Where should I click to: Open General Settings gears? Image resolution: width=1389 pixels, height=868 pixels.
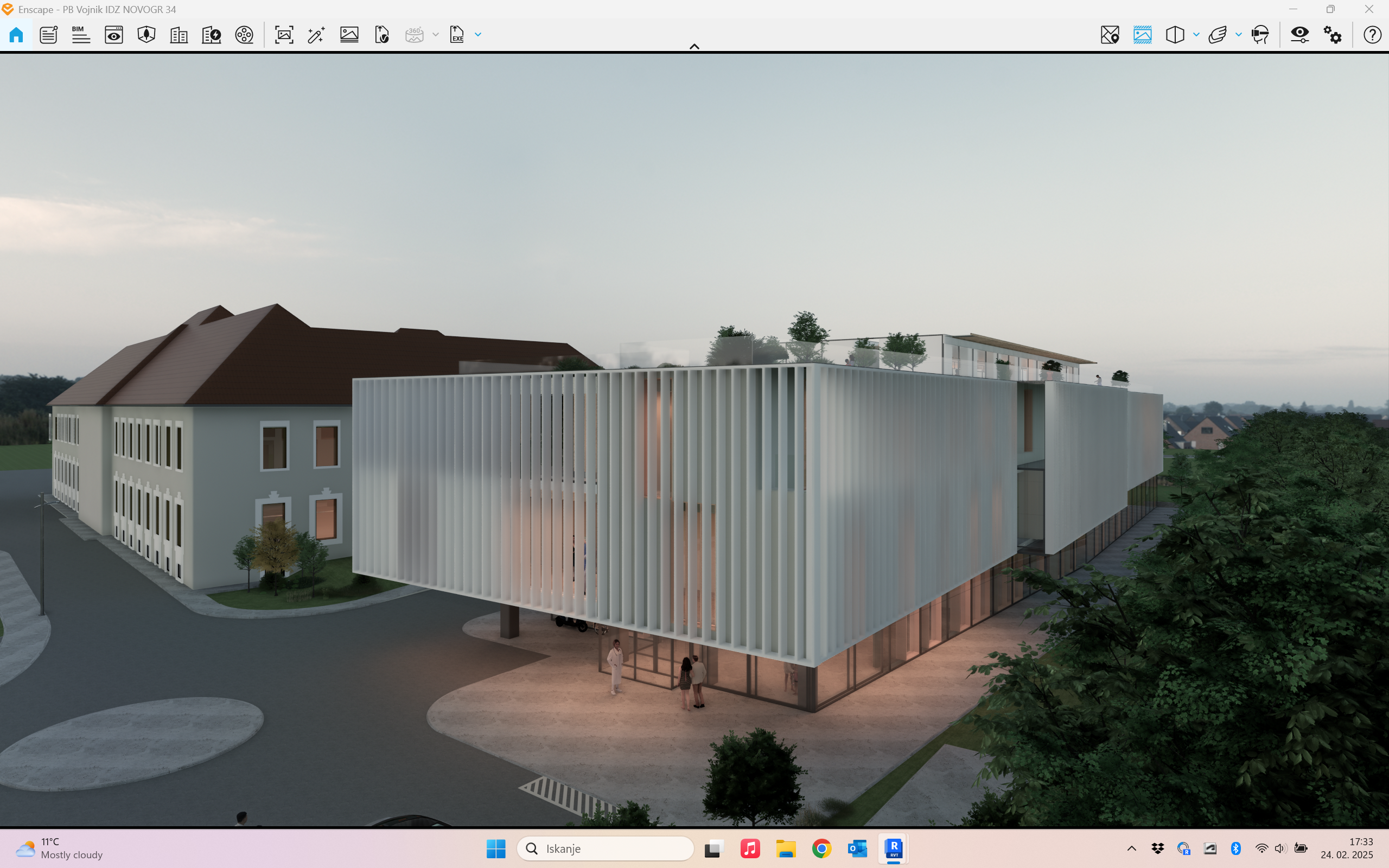tap(1332, 35)
